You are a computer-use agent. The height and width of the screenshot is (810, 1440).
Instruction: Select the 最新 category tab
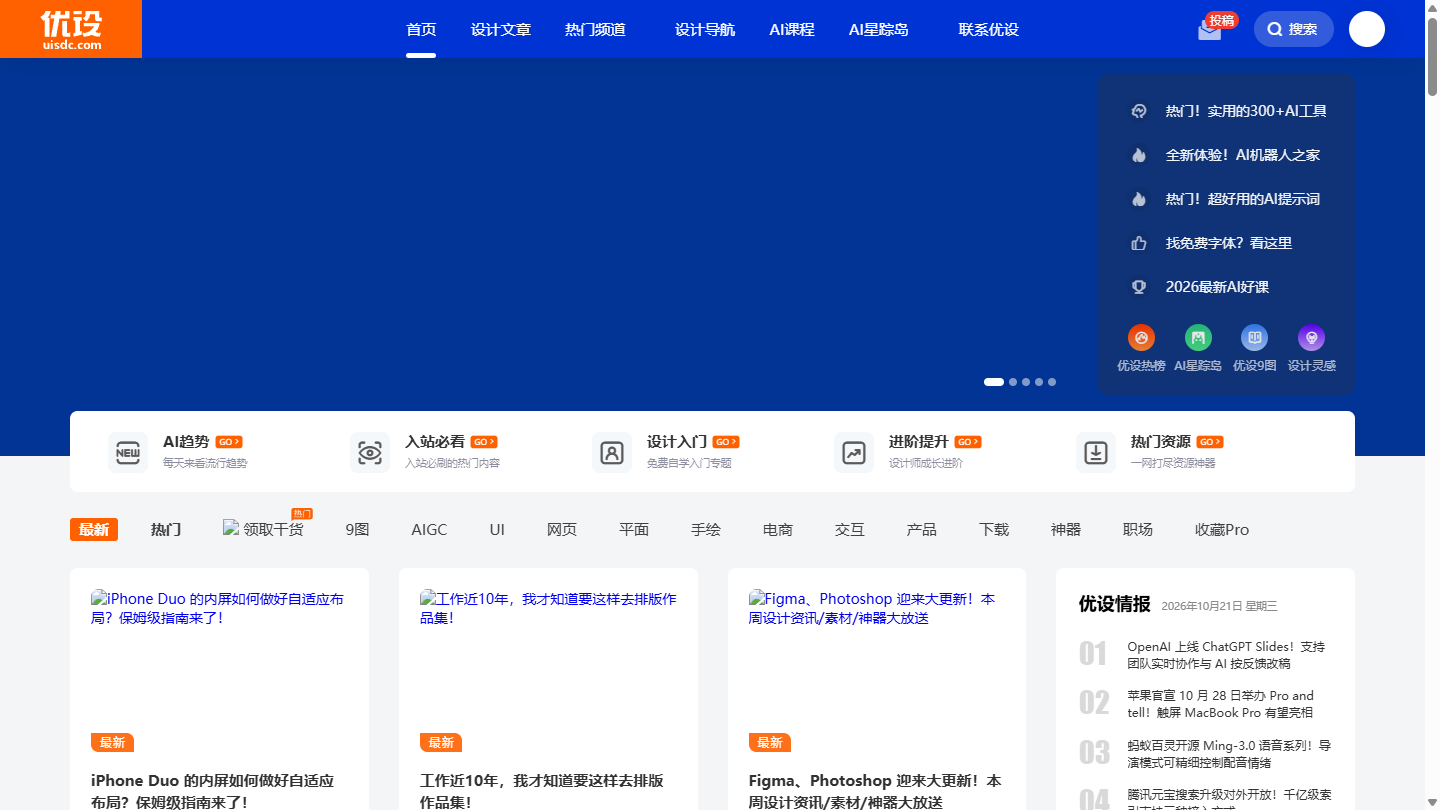click(x=94, y=529)
